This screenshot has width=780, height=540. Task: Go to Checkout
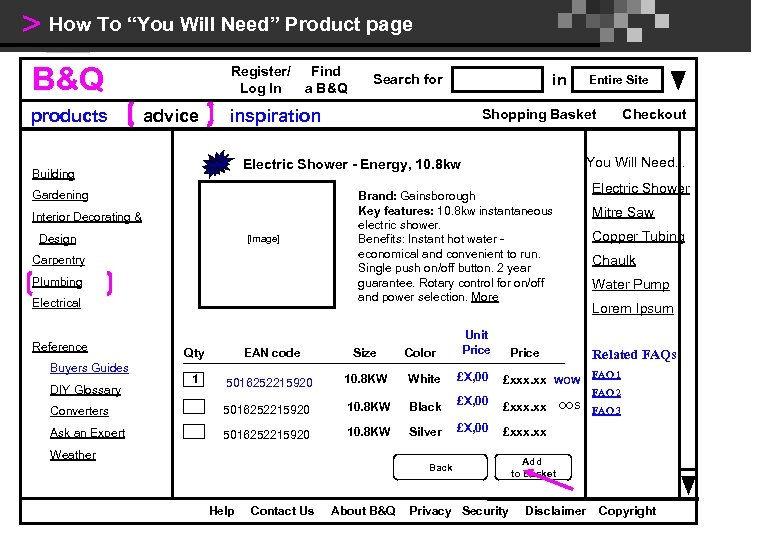(654, 114)
